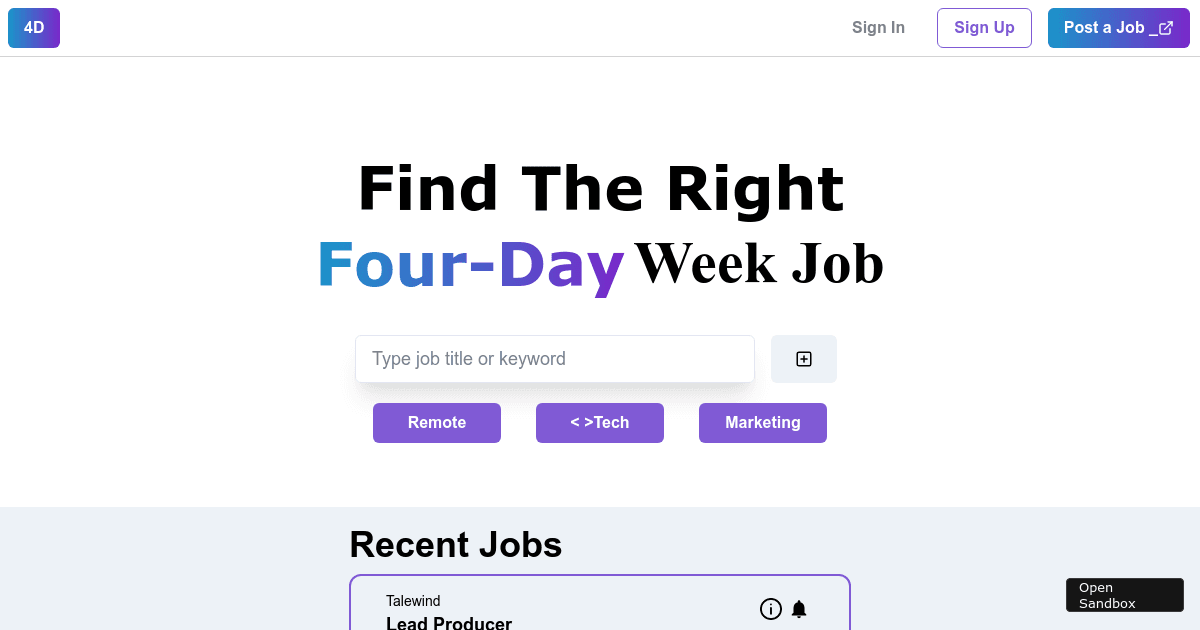Focus the job title or keyword search field
Viewport: 1200px width, 630px height.
(554, 359)
